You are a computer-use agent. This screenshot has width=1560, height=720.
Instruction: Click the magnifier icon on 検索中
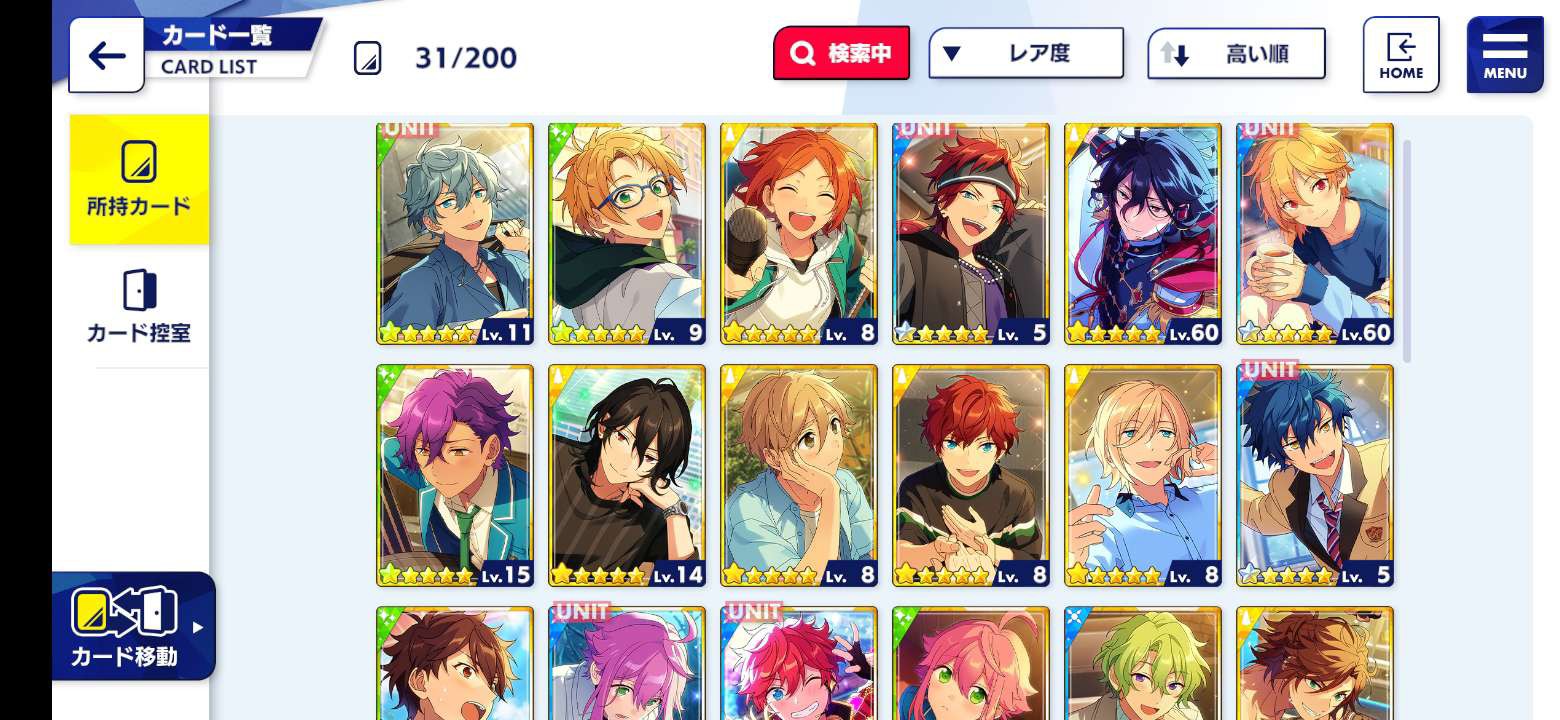click(802, 54)
